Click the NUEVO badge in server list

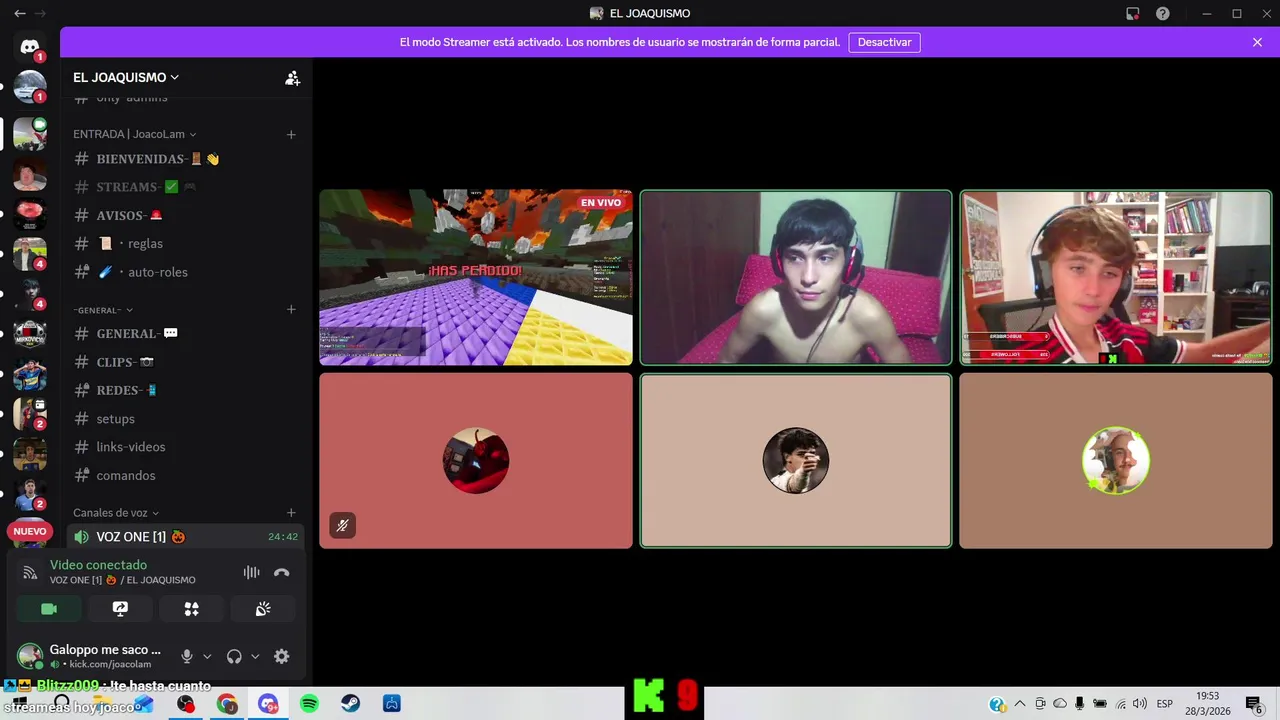(x=30, y=531)
